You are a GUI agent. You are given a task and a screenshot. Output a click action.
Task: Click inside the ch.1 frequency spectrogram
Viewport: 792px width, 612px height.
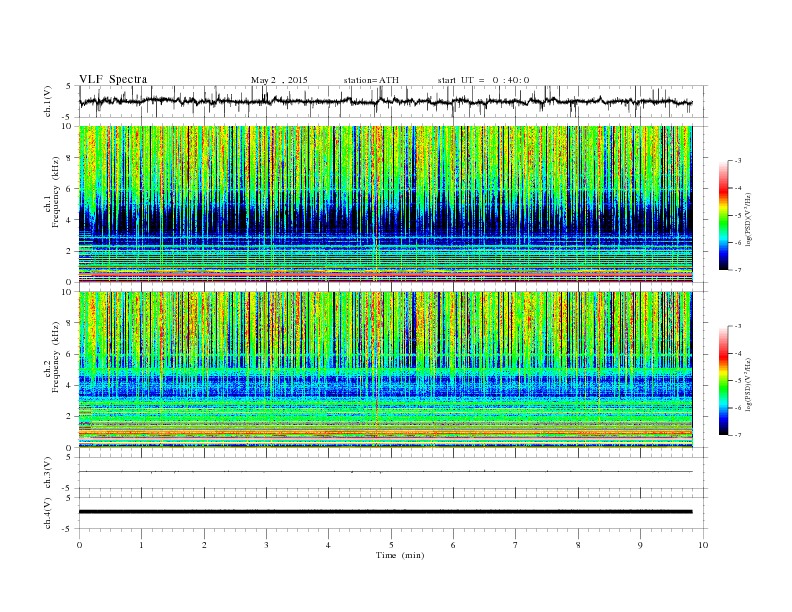click(385, 204)
